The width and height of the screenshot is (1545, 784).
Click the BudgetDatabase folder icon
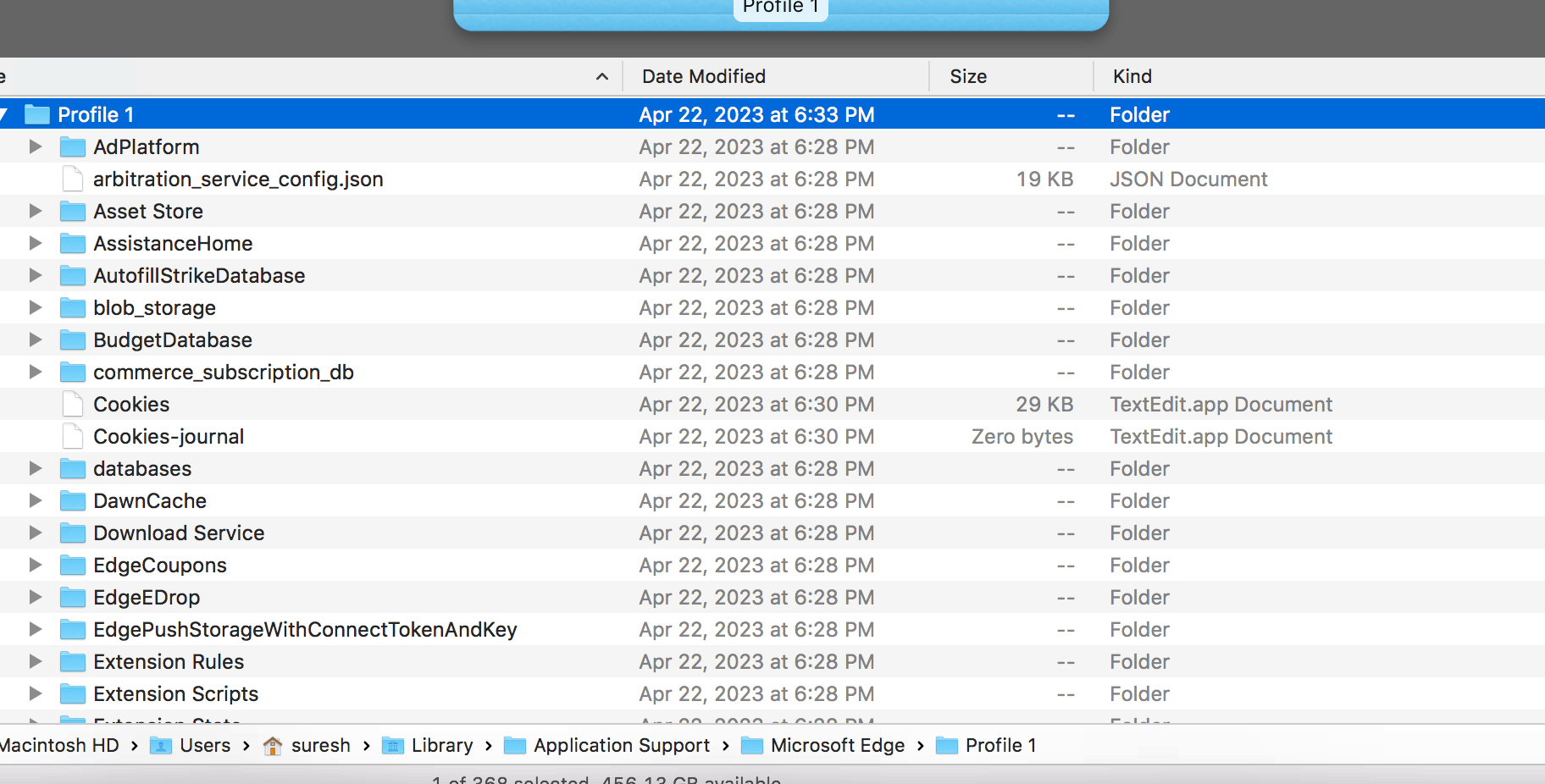point(73,340)
